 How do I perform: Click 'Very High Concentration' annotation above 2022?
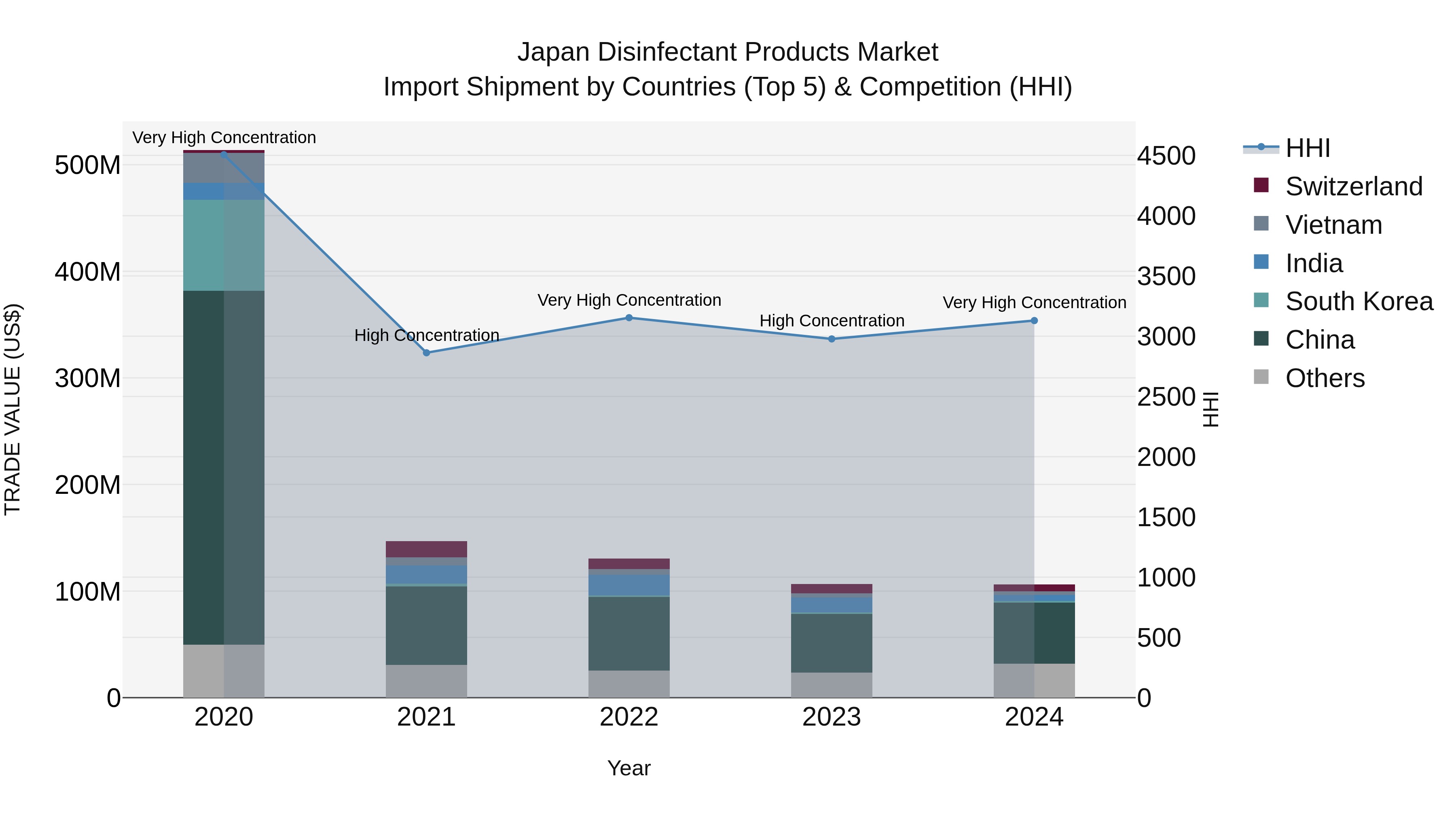[629, 300]
